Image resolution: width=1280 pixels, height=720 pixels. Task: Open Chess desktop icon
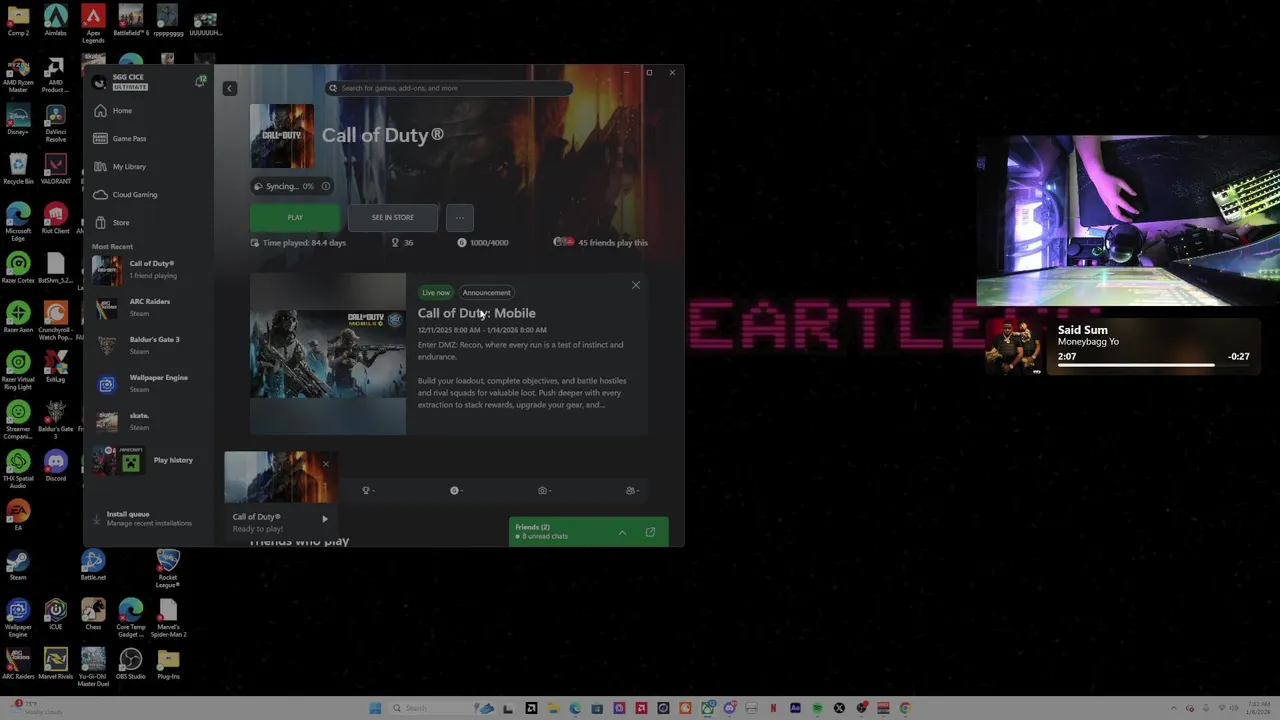93,614
